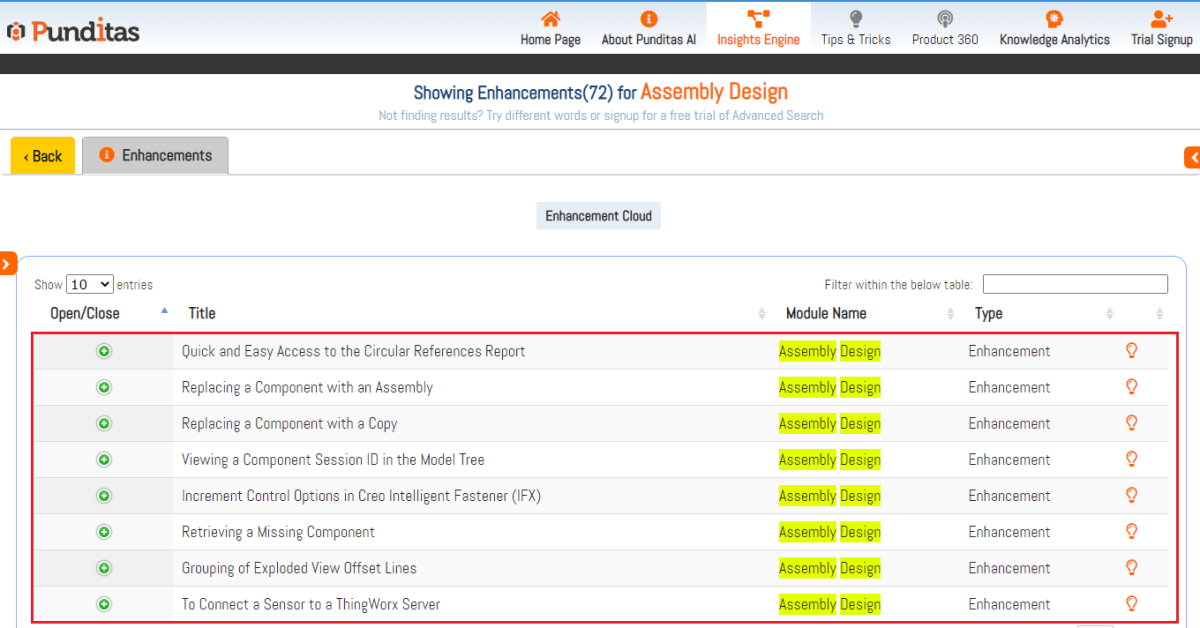Click the lightbulb on the Circular References Report row
The width and height of the screenshot is (1200, 628).
[1131, 351]
